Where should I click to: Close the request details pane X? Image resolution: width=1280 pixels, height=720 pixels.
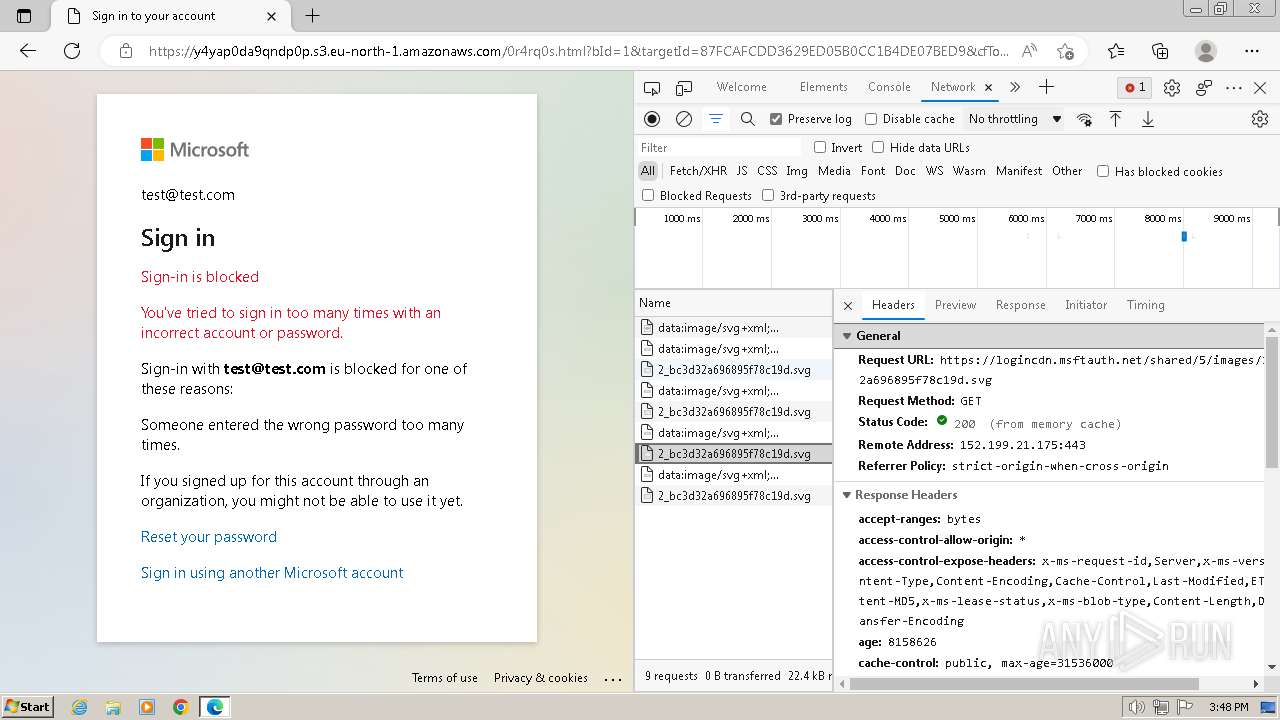[848, 306]
